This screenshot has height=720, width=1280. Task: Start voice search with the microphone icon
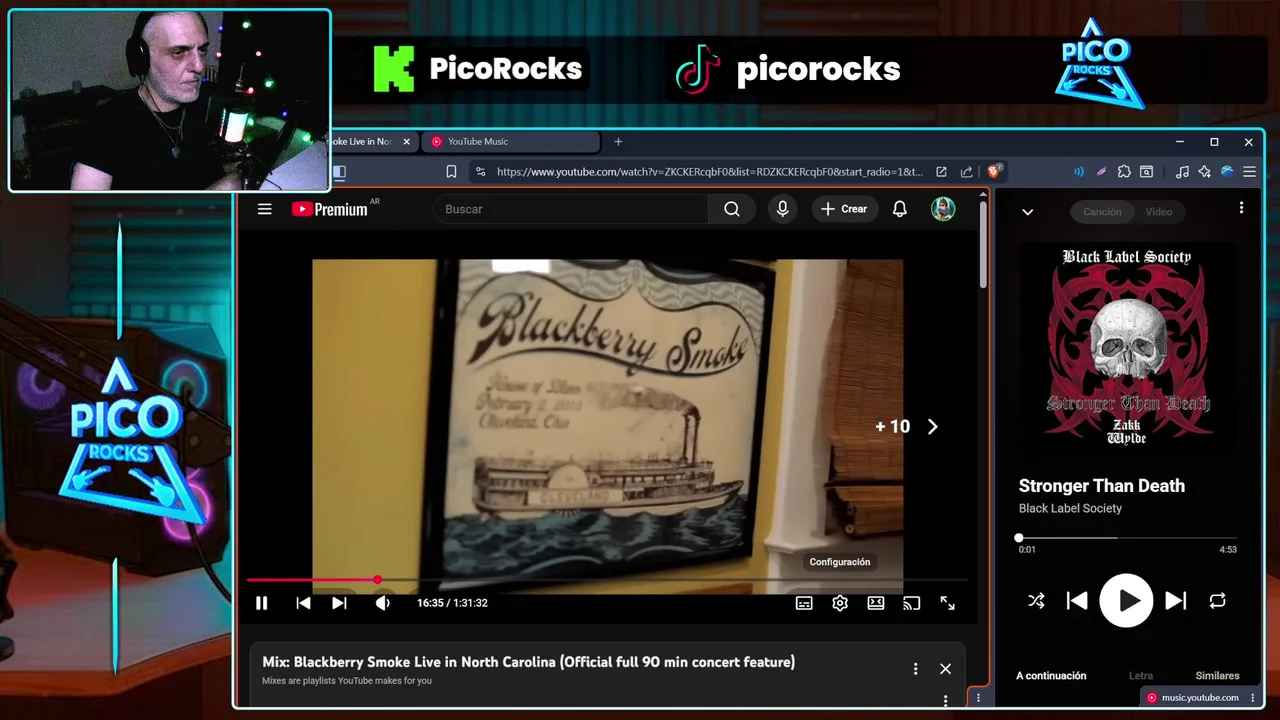point(783,209)
